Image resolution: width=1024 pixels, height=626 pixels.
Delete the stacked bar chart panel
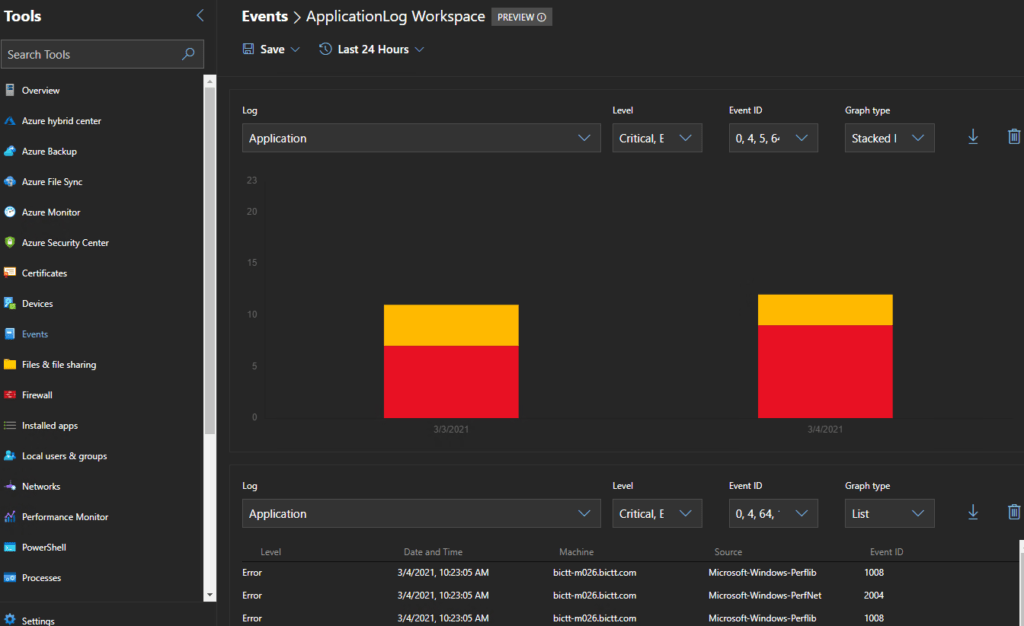coord(1014,136)
